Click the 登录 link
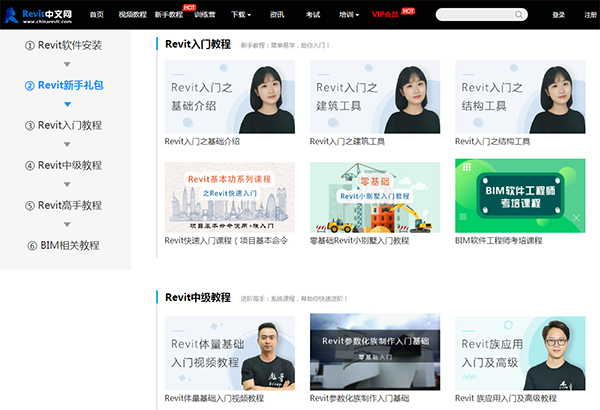The height and width of the screenshot is (410, 600). (x=558, y=15)
